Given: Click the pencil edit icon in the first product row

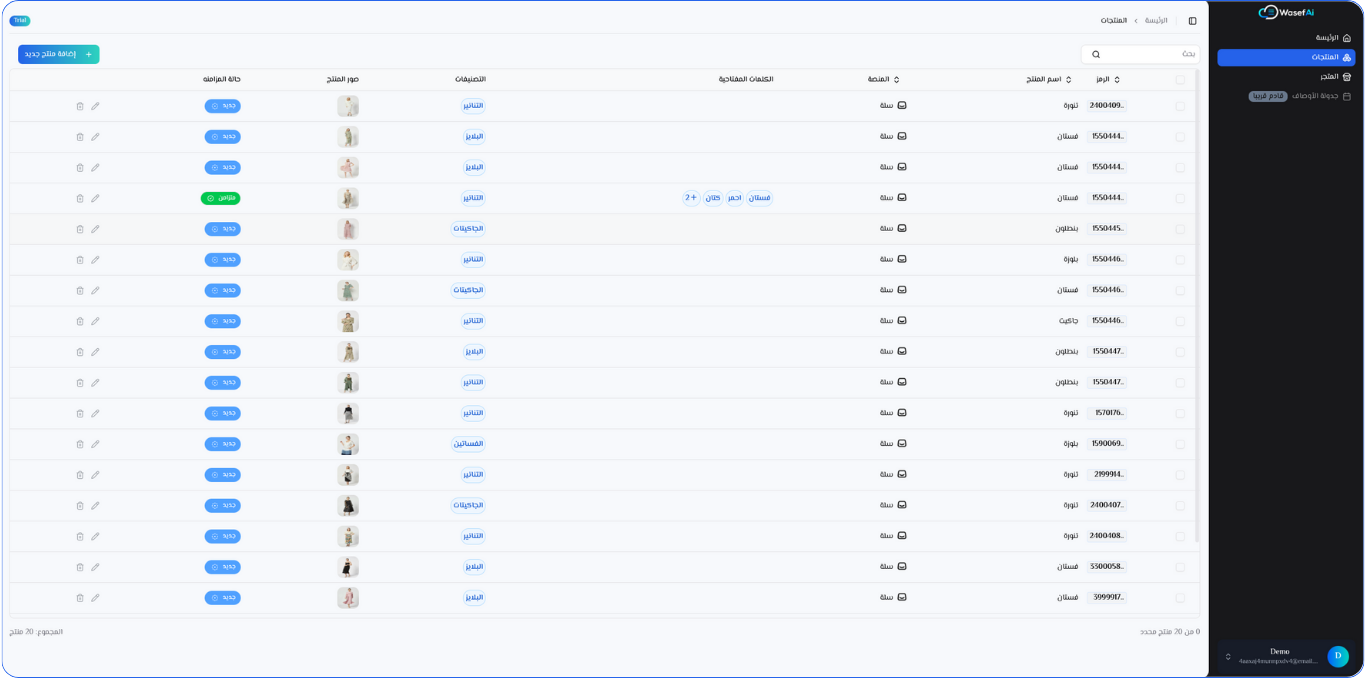Looking at the screenshot, I should pos(95,106).
